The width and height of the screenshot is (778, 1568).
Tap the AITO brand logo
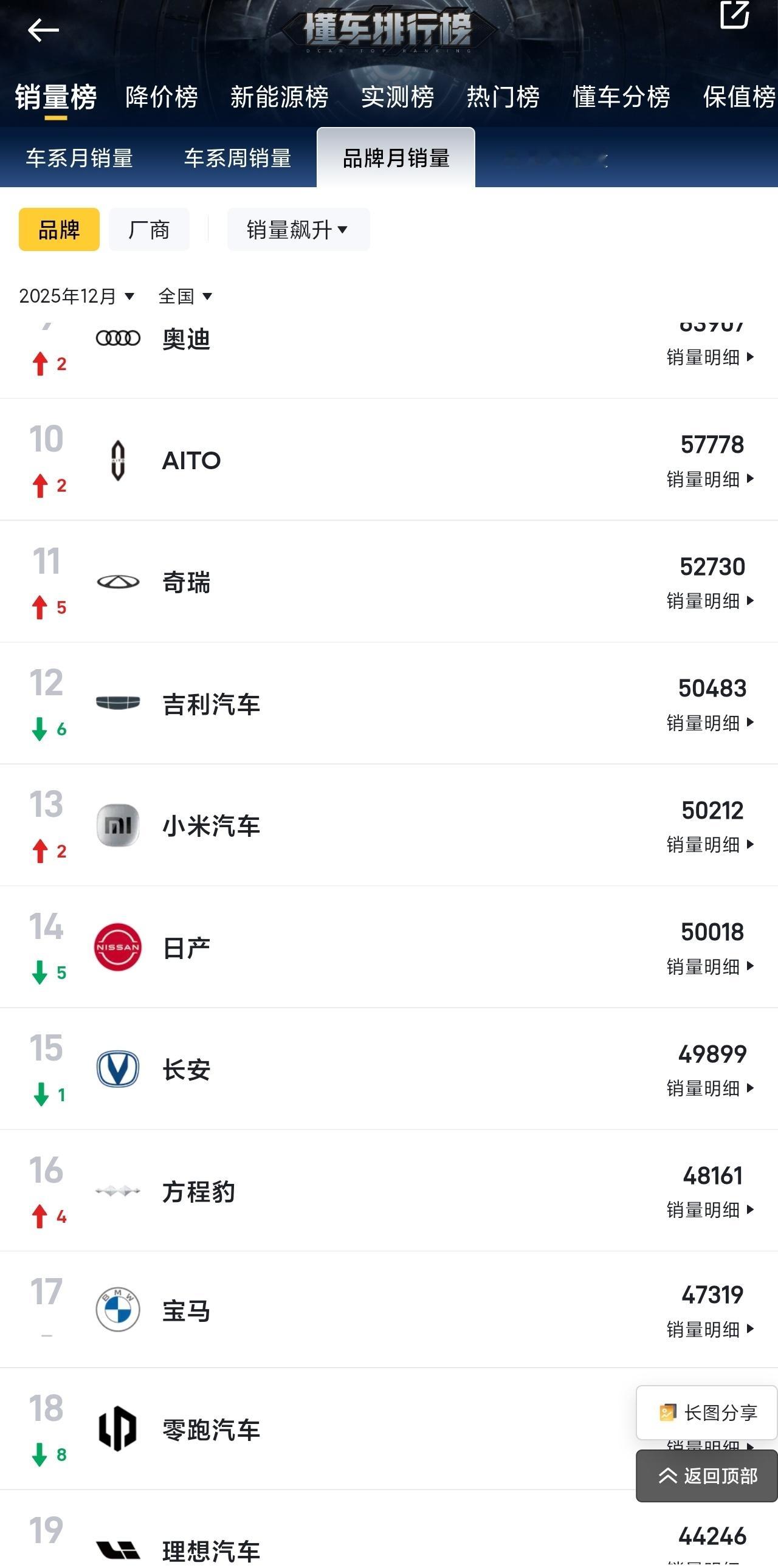pyautogui.click(x=118, y=460)
